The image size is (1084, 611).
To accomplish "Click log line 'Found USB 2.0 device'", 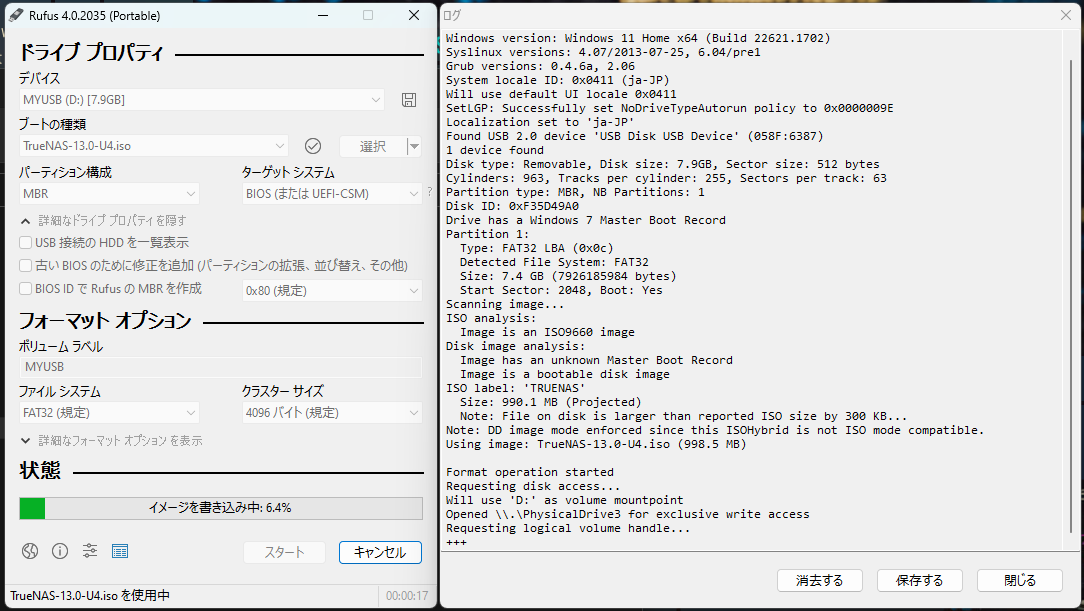I will [635, 136].
